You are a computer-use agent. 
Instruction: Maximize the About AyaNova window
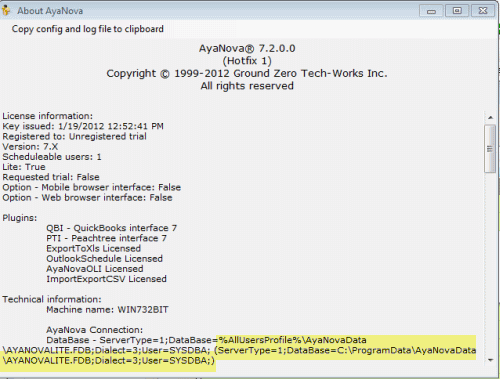tap(457, 11)
